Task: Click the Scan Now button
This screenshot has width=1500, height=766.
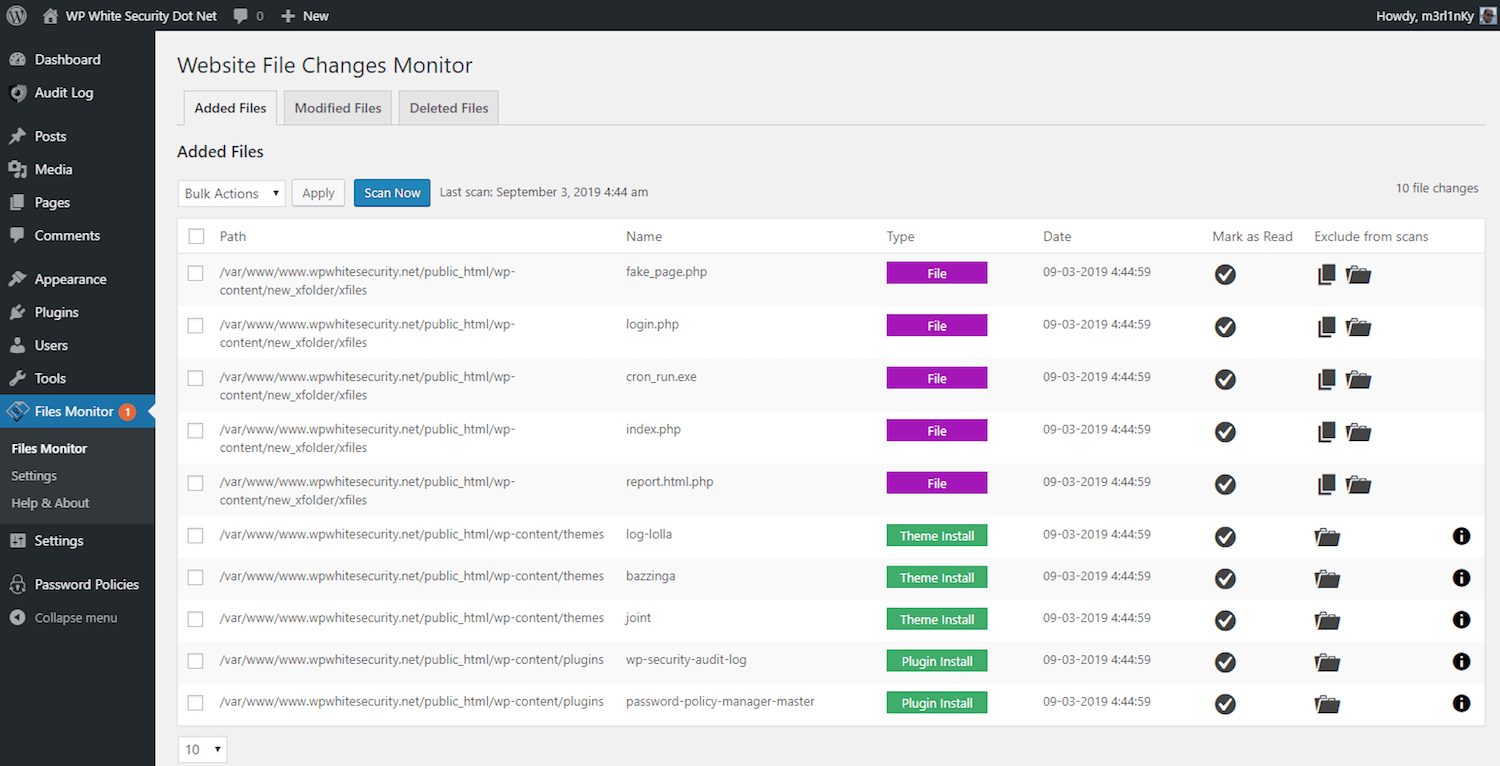Action: pos(391,192)
